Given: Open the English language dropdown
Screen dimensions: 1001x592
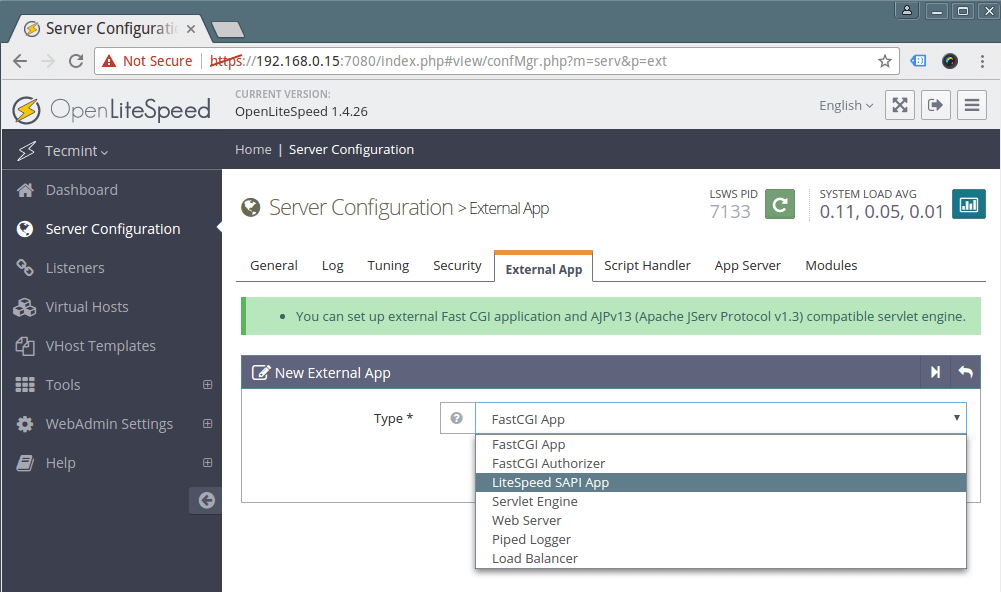Looking at the screenshot, I should tap(846, 105).
